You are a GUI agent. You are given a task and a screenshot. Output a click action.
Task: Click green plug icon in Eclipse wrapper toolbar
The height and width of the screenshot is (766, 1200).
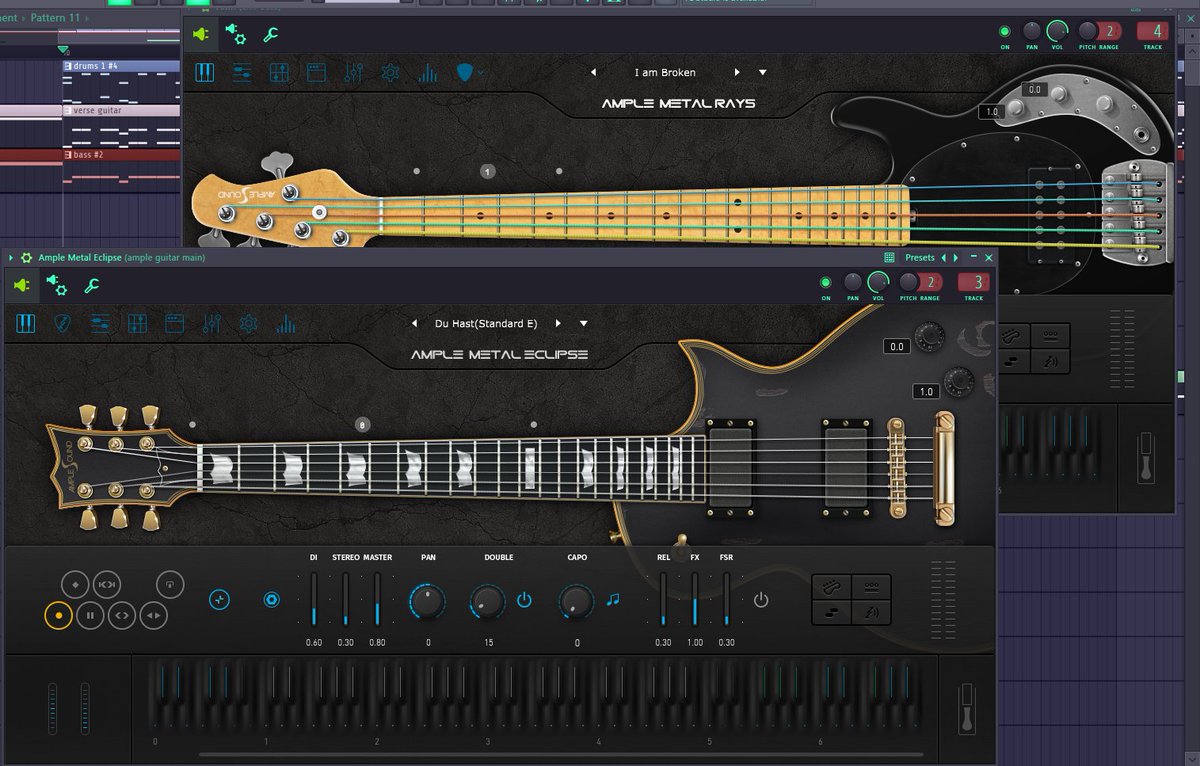[x=22, y=286]
